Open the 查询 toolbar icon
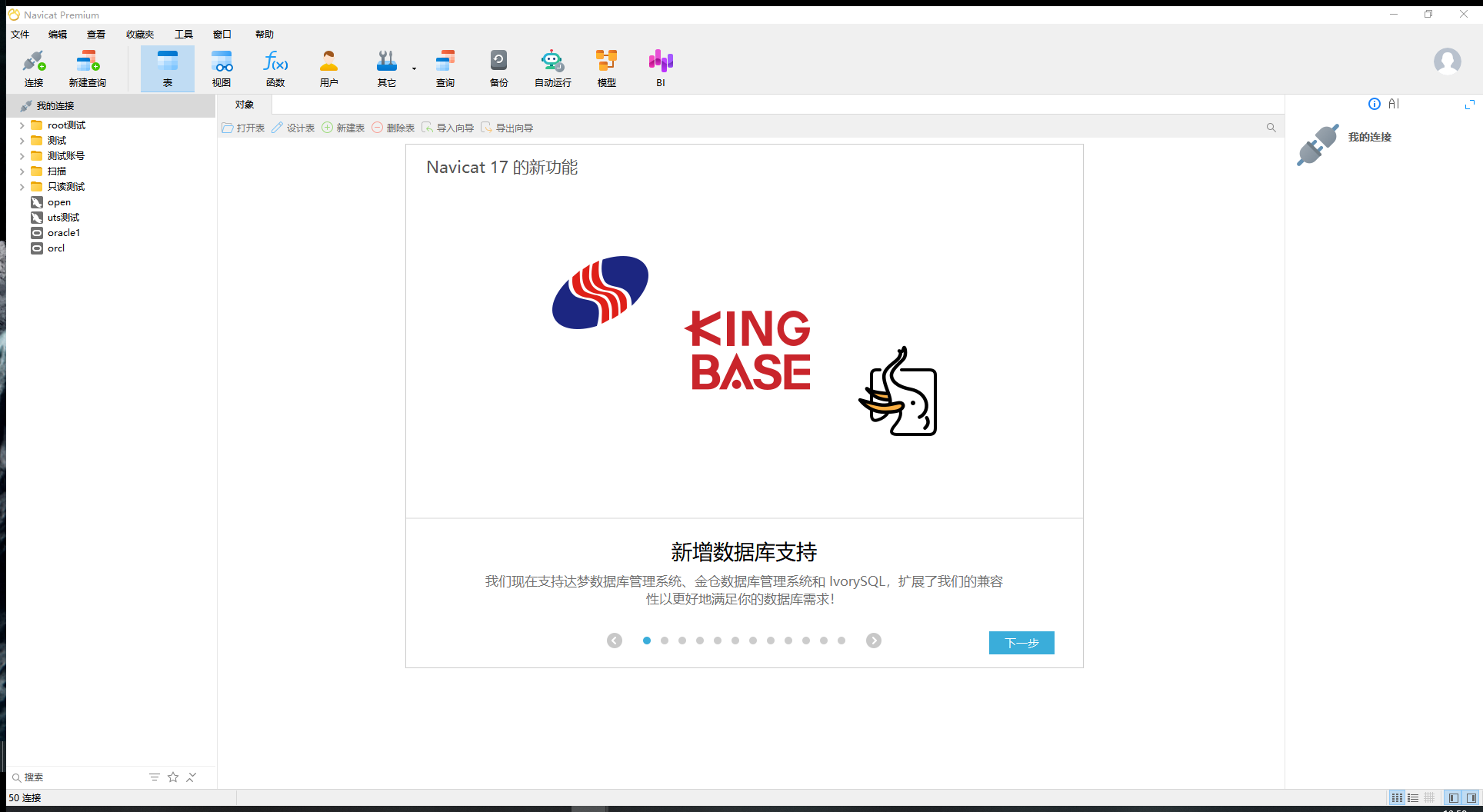 click(445, 68)
